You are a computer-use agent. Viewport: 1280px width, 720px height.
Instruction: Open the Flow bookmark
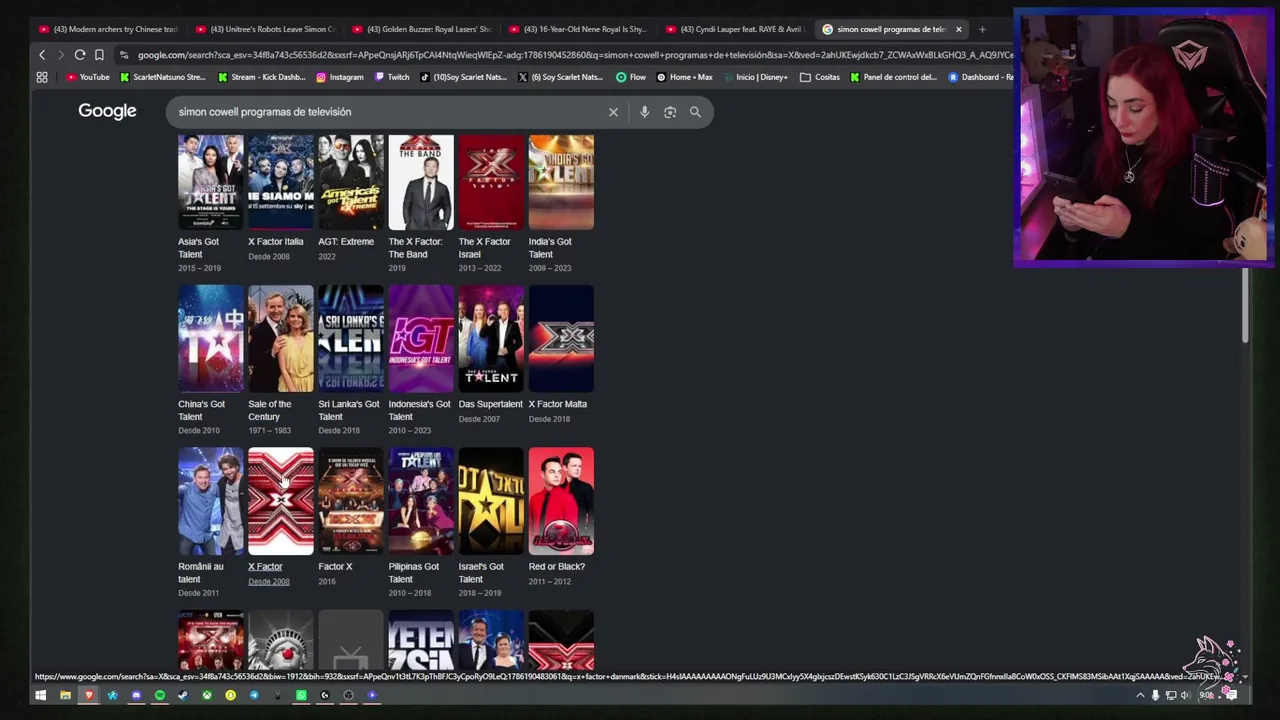pos(631,77)
